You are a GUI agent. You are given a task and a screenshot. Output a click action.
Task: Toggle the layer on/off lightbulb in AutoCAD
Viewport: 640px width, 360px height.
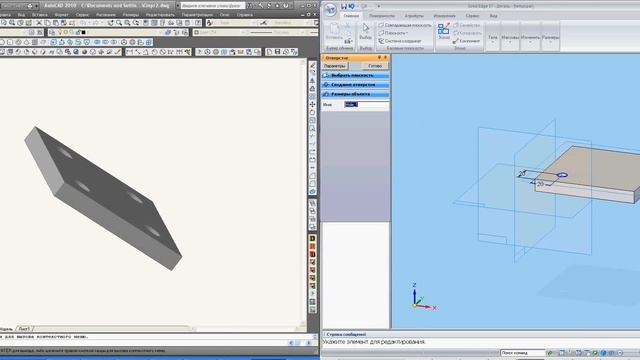60,32
